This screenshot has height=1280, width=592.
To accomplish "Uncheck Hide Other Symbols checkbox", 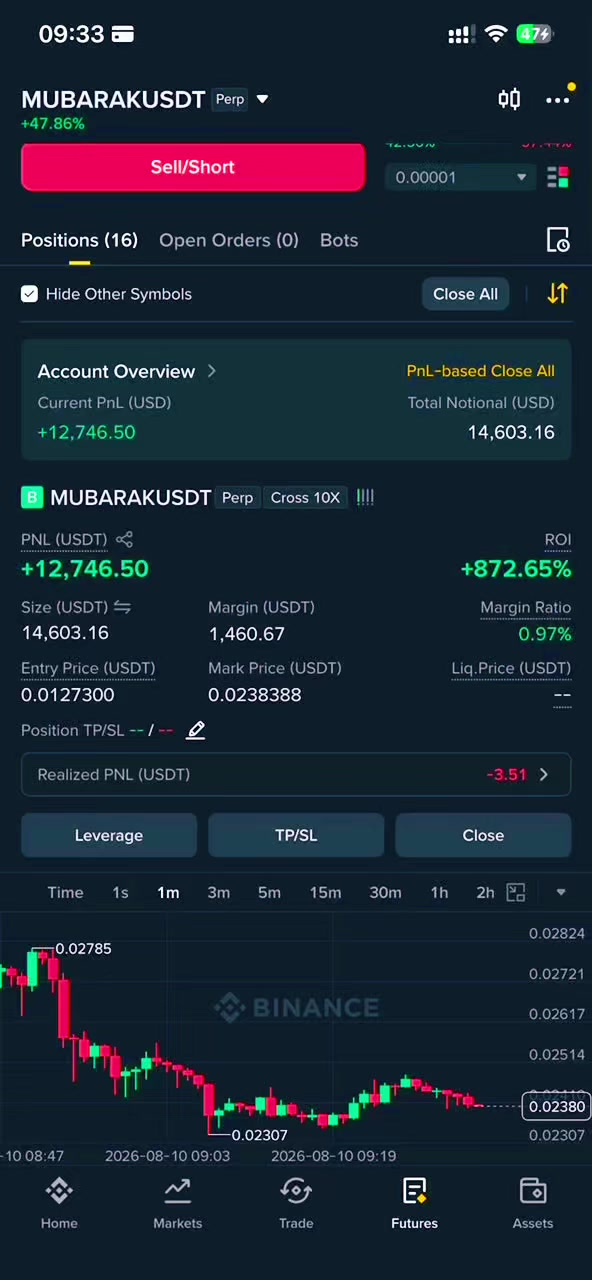I will pos(29,294).
